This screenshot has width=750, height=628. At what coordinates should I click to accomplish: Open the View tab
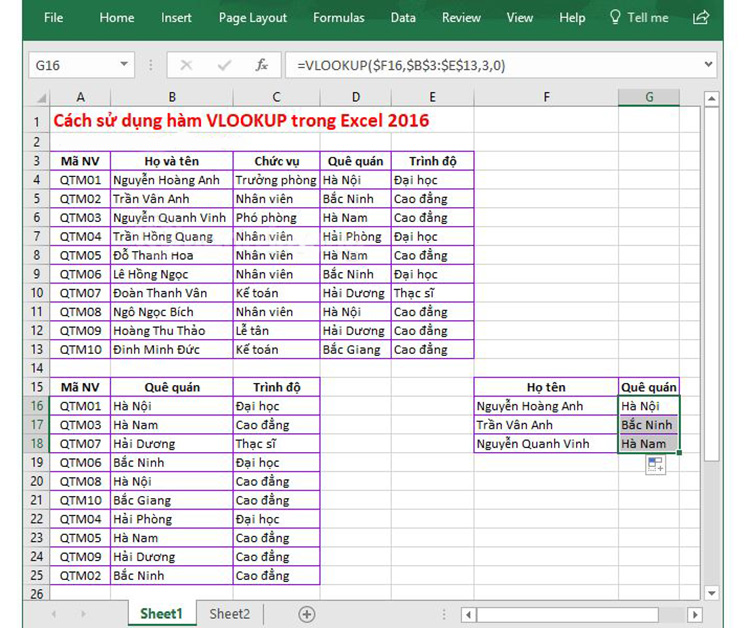(519, 18)
